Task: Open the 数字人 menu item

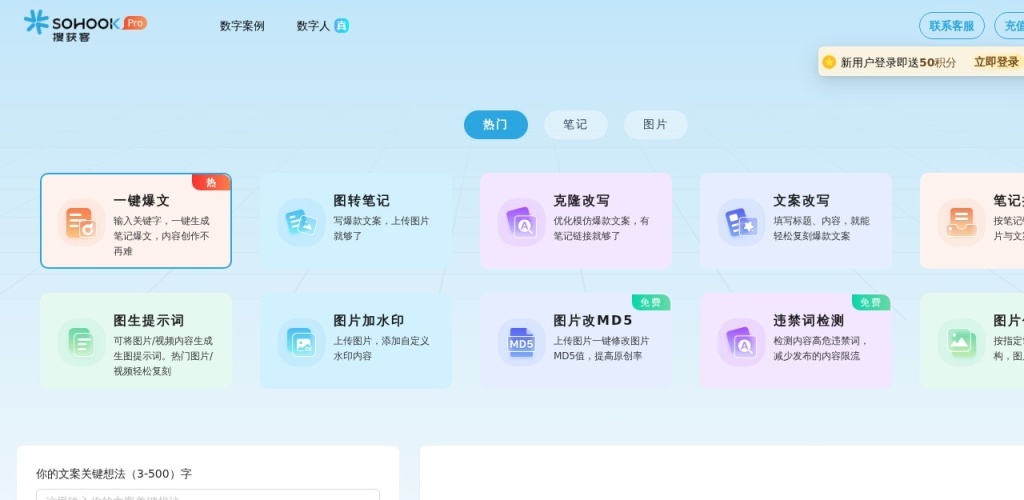Action: tap(313, 26)
